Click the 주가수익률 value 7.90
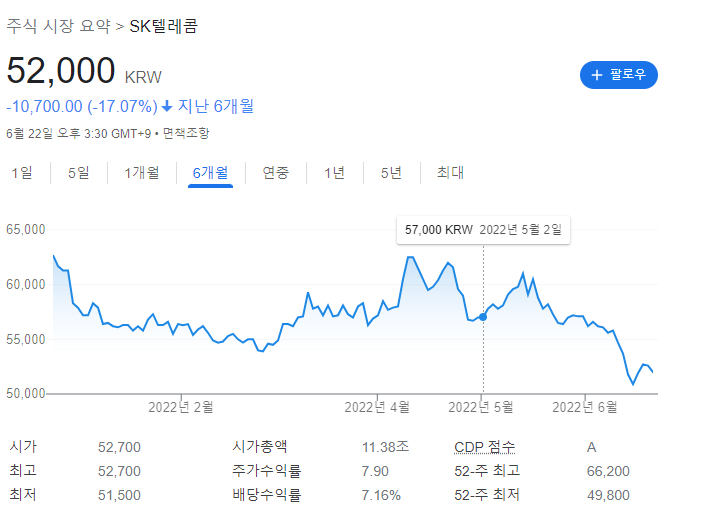The height and width of the screenshot is (517, 716). [x=375, y=471]
